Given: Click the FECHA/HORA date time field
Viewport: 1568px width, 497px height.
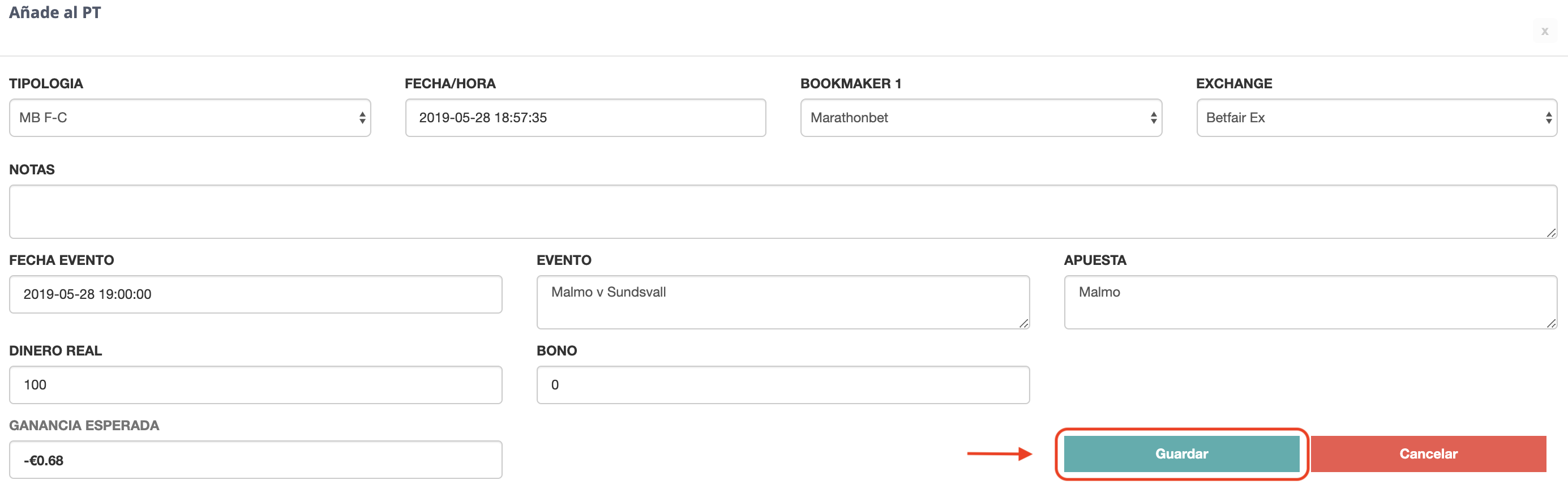Looking at the screenshot, I should click(x=585, y=117).
